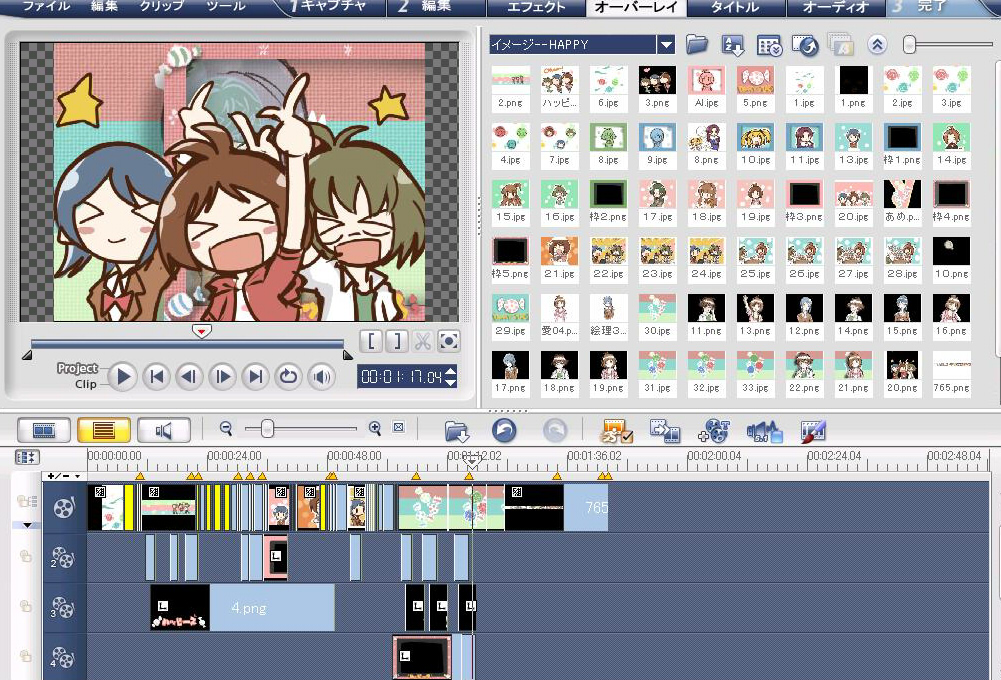Toggle ripple lock for overlay track 3
Viewport: 1001px width, 680px height.
26,606
